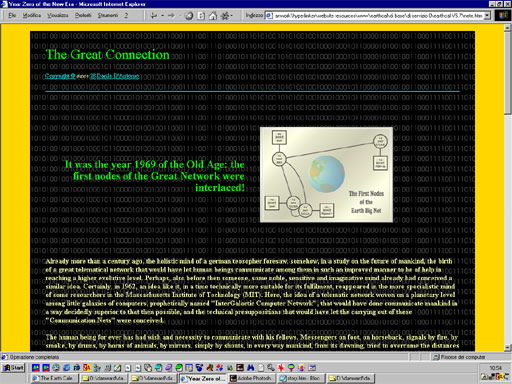
Task: Click the Stop loading toolbar icon
Action: pyautogui.click(x=189, y=15)
